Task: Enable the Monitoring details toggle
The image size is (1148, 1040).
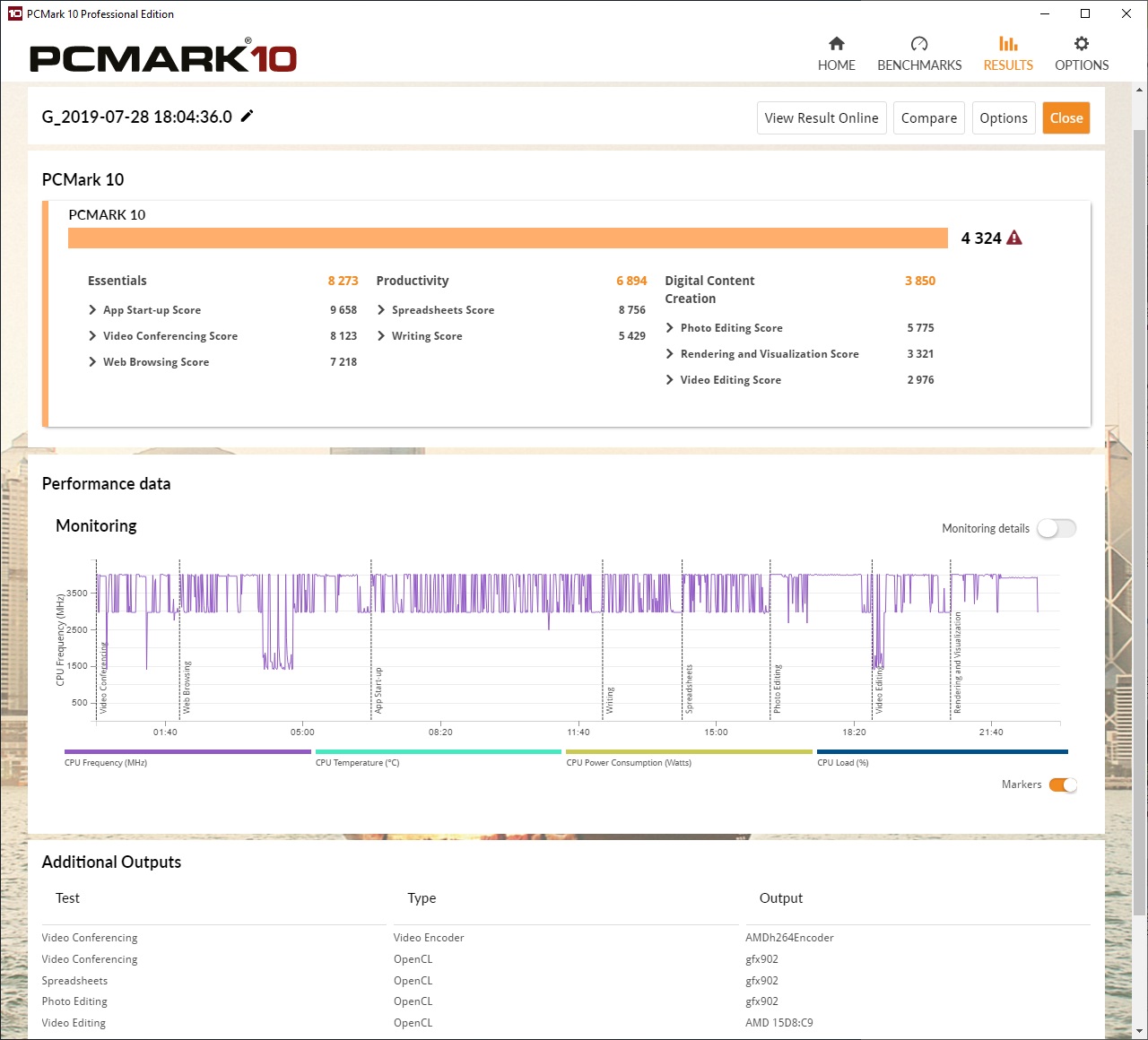Action: click(x=1056, y=529)
